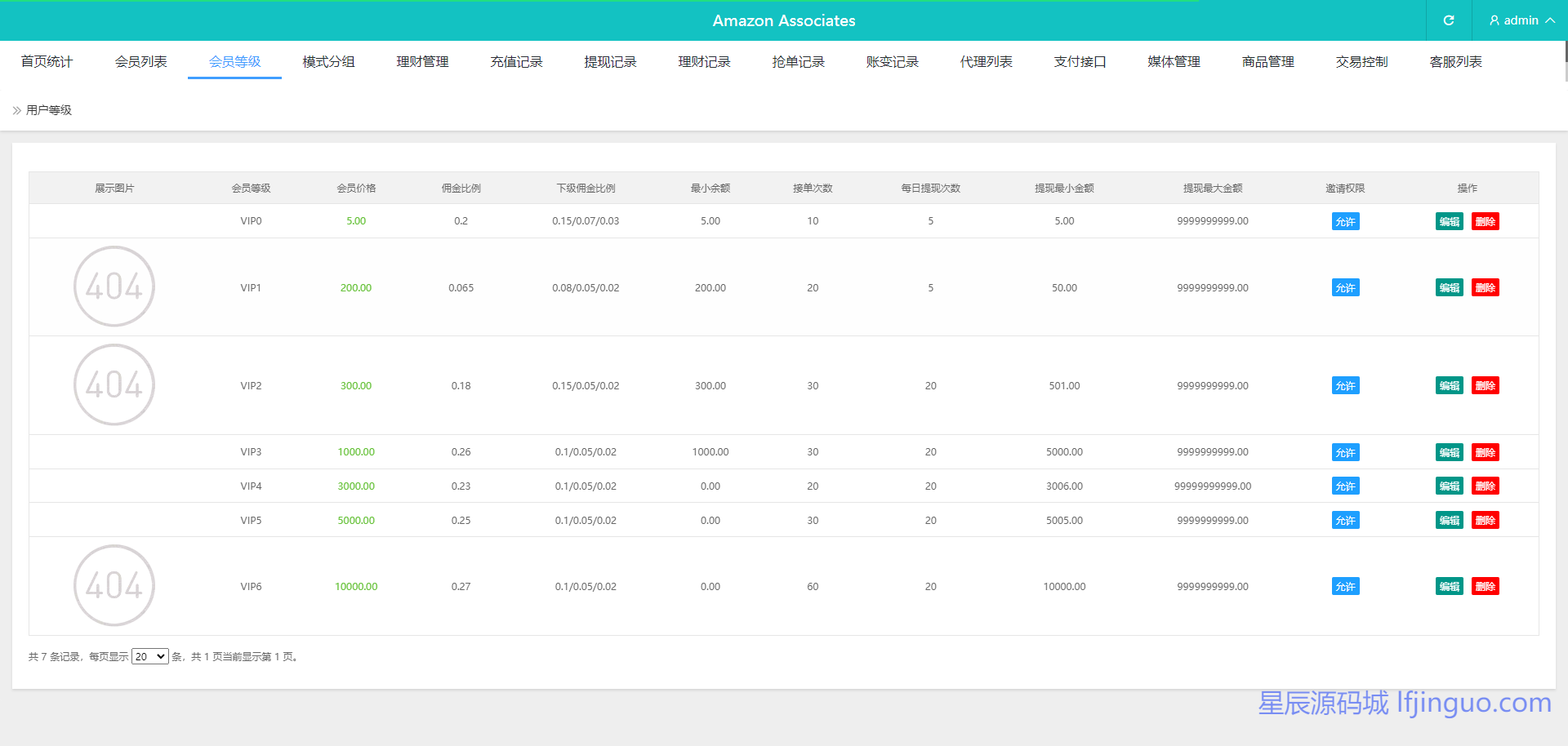
Task: Toggle 允许 invite permission for VIP0
Action: (1345, 221)
